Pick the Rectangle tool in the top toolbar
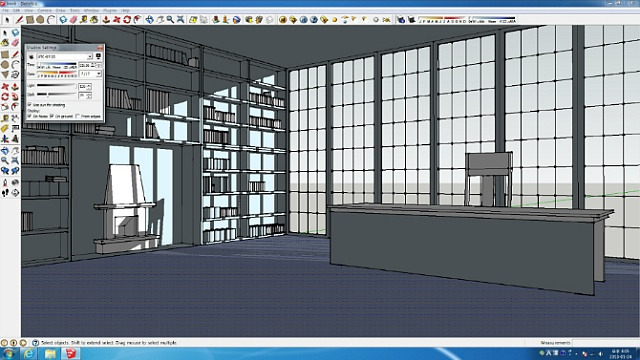This screenshot has width=640, height=360. click(x=30, y=19)
